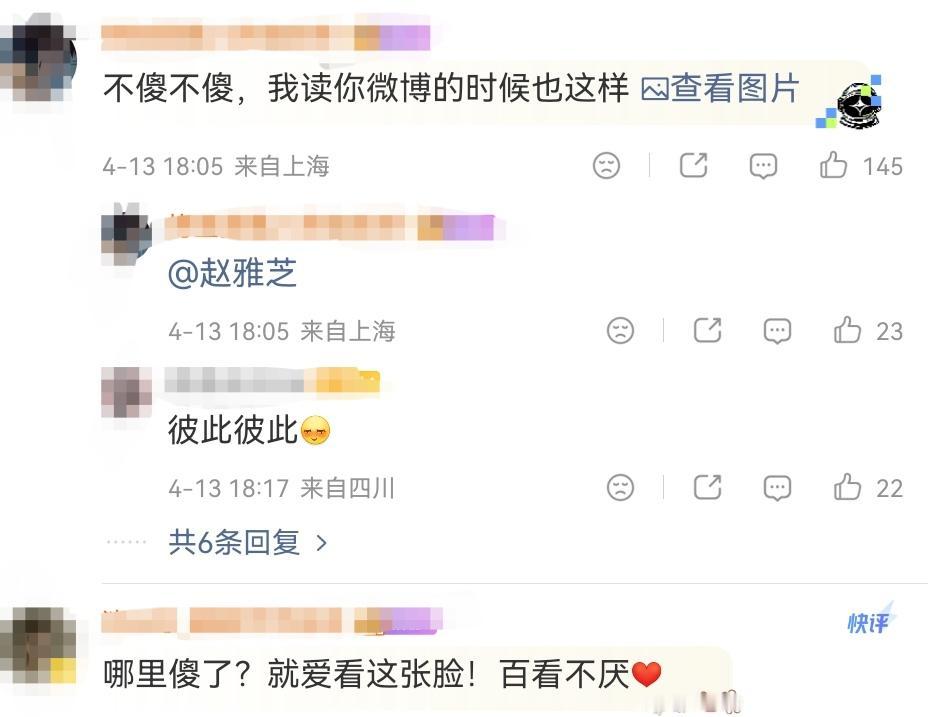Screen dimensions: 928x717
Task: Open the 查看图片 image link
Action: [720, 88]
